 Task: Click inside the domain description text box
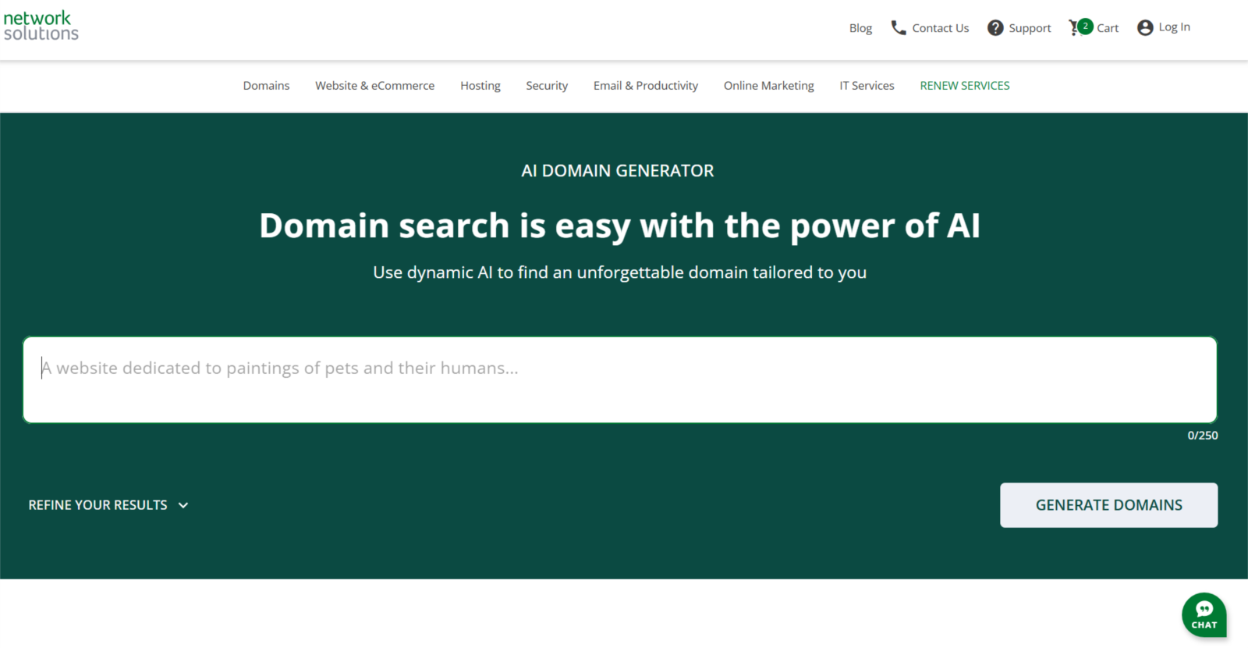tap(618, 380)
